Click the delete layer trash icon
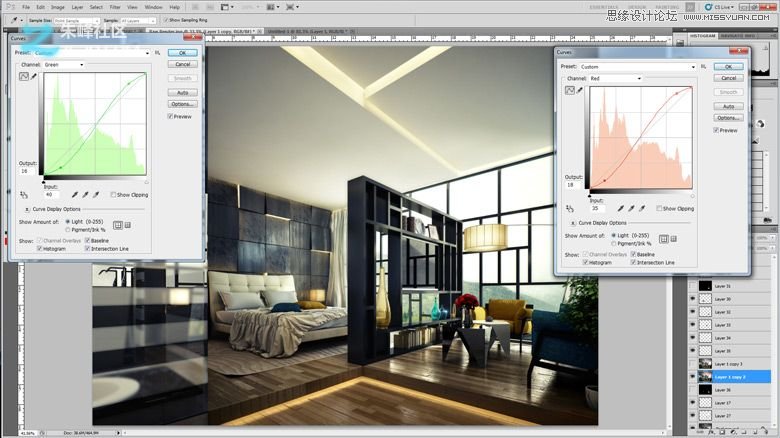This screenshot has height=438, width=780. point(765,432)
